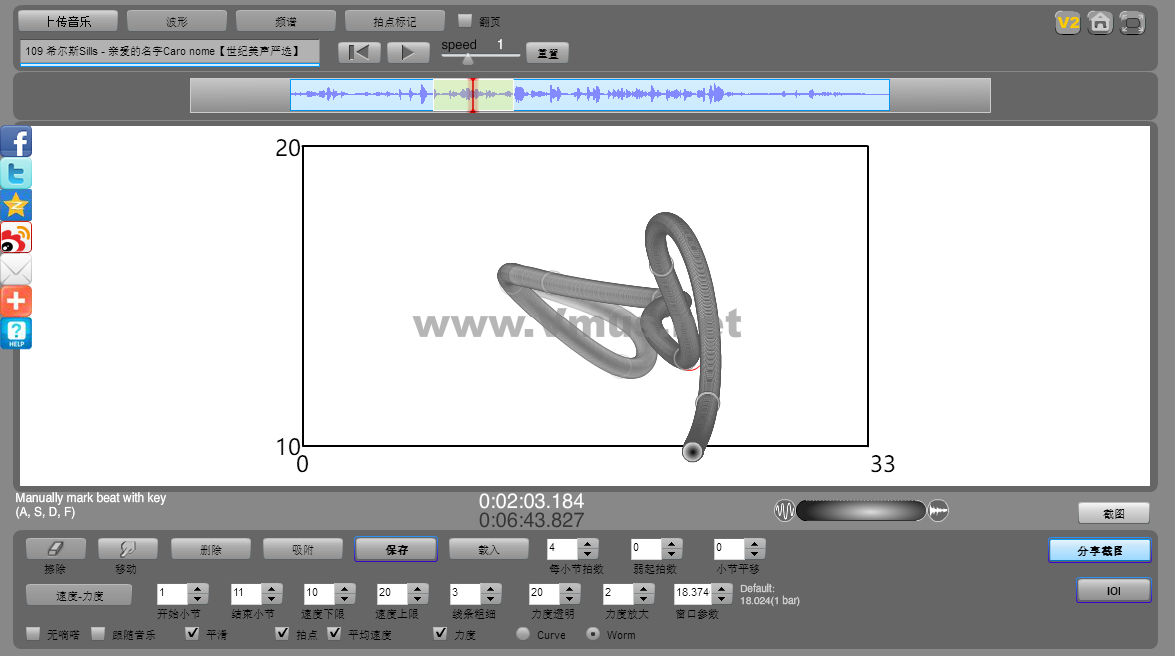Share to Facebook from sidebar
1175x656 pixels.
coord(16,141)
